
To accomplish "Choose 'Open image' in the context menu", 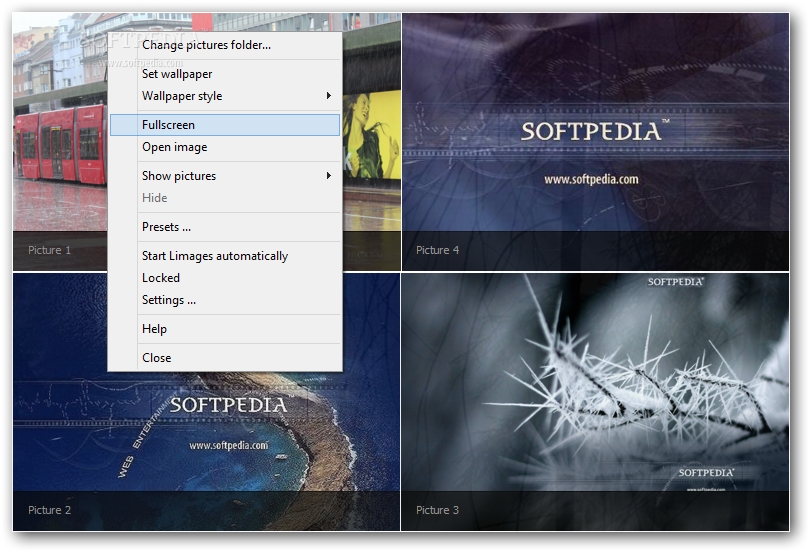I will coord(225,147).
